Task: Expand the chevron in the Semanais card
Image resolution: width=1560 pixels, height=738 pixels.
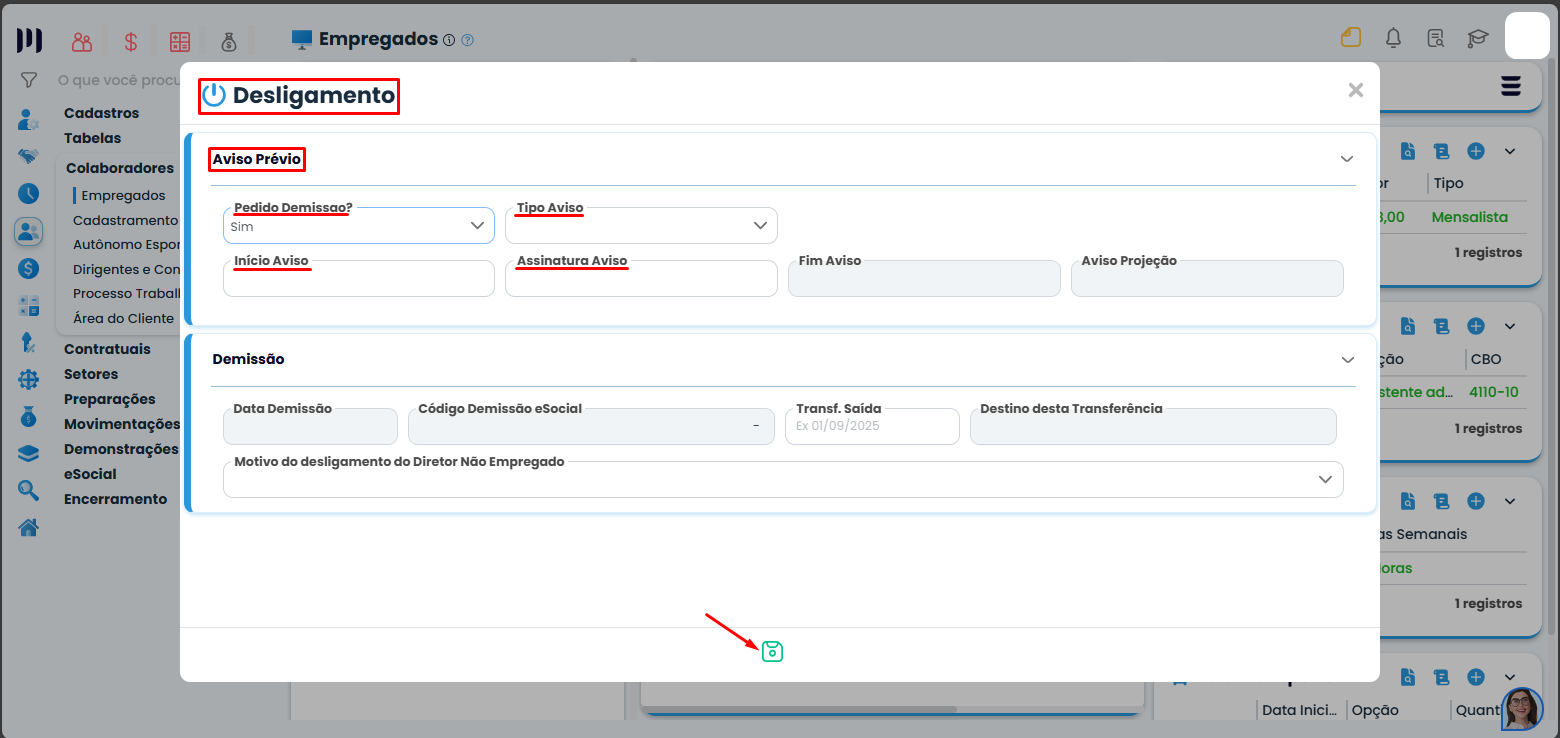Action: tap(1511, 501)
